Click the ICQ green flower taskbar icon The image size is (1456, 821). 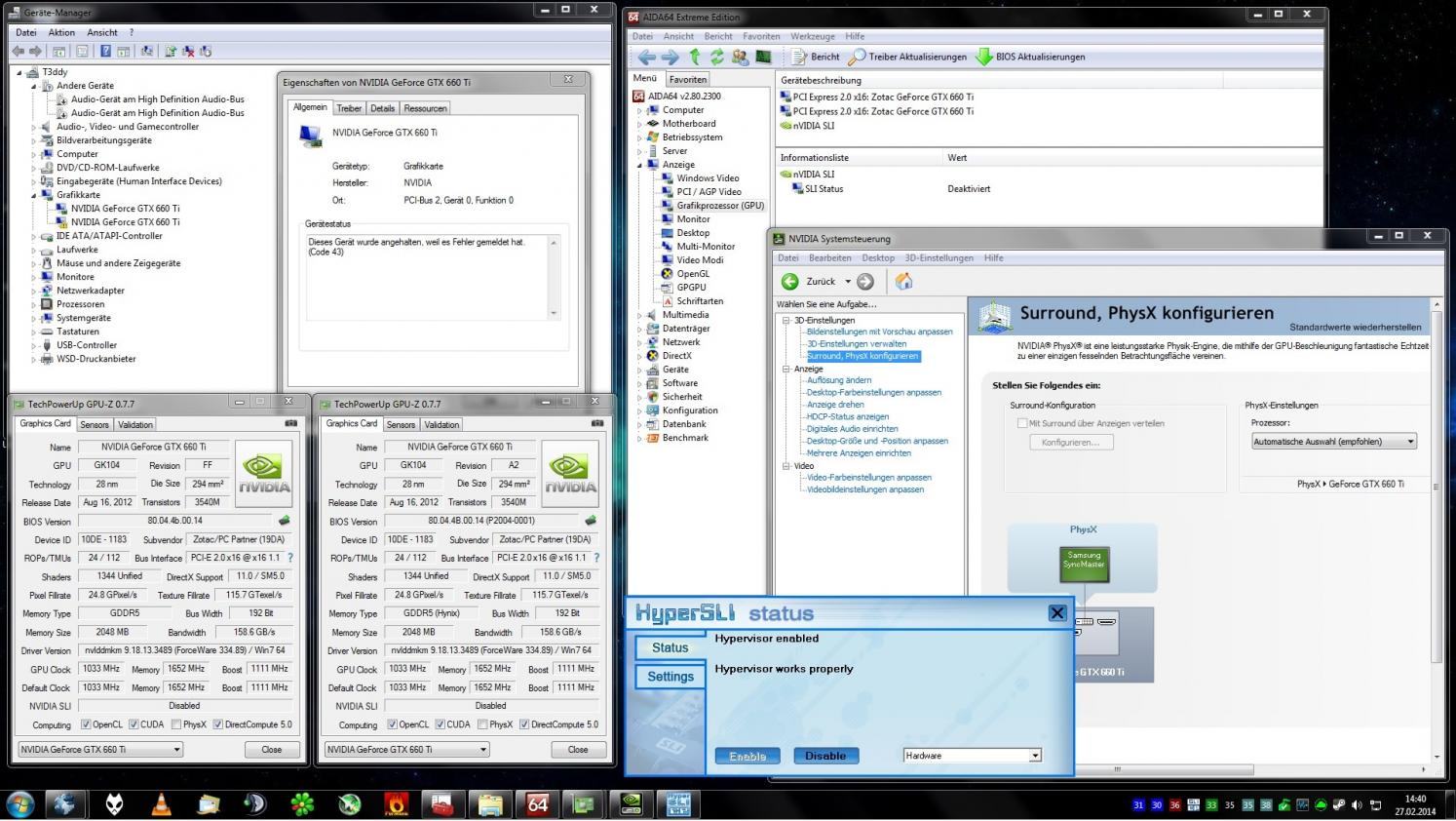point(302,803)
